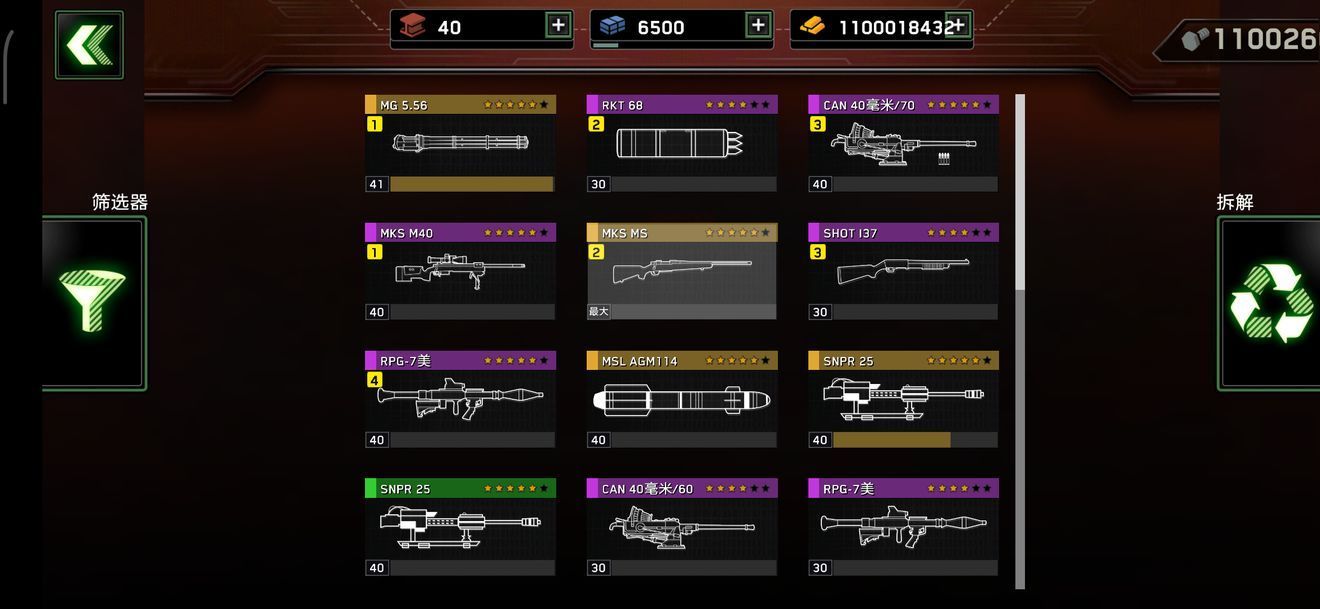The height and width of the screenshot is (609, 1320).
Task: Choose the CAN 40毫米/70 cannon
Action: (903, 144)
